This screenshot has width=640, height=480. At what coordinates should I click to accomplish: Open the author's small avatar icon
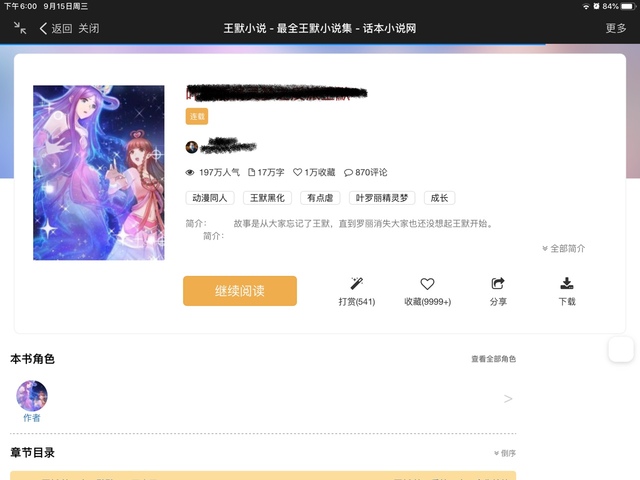click(192, 147)
